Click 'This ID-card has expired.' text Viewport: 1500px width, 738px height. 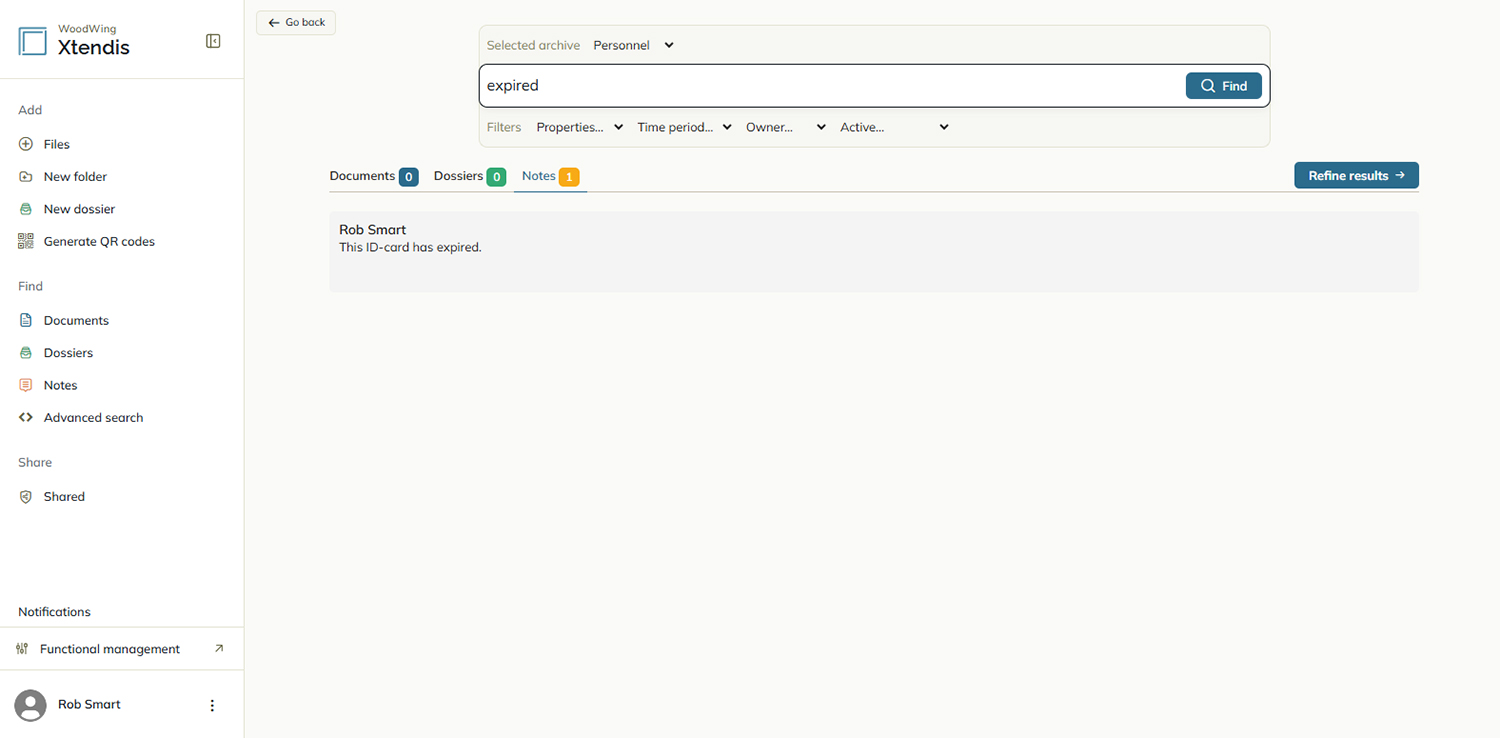(410, 247)
